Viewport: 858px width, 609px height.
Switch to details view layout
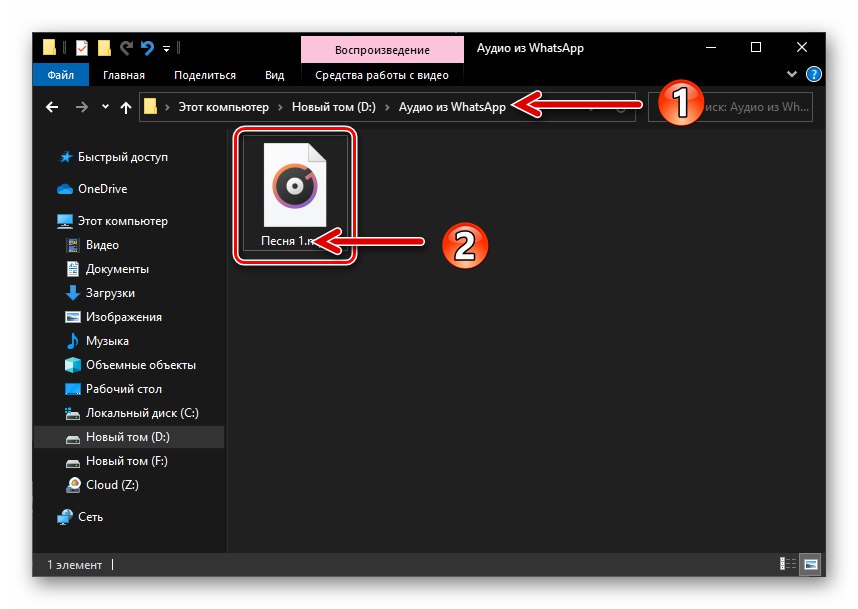[788, 564]
